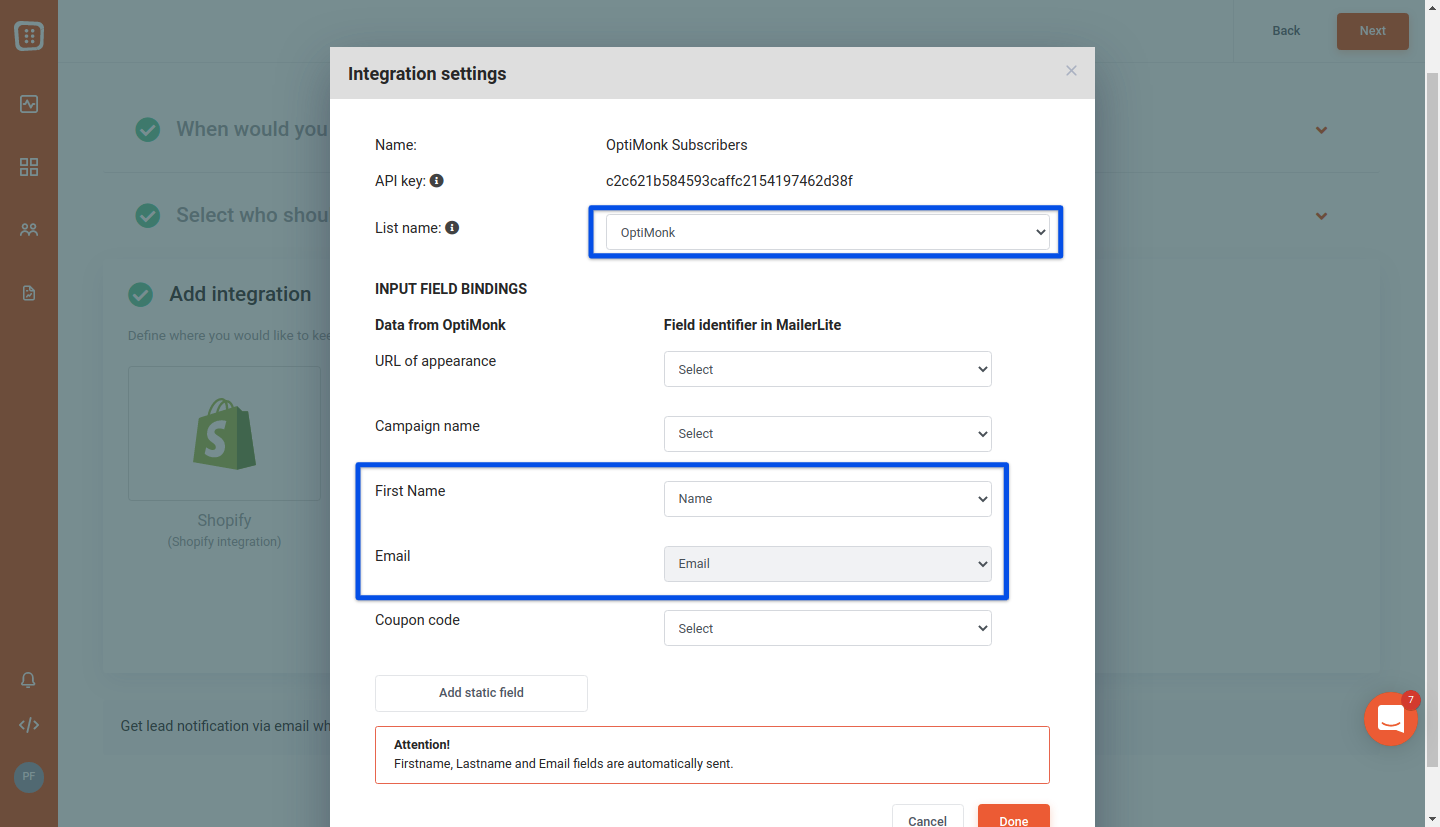The width and height of the screenshot is (1440, 827).
Task: Open the code embed icon in sidebar
Action: pos(29,725)
